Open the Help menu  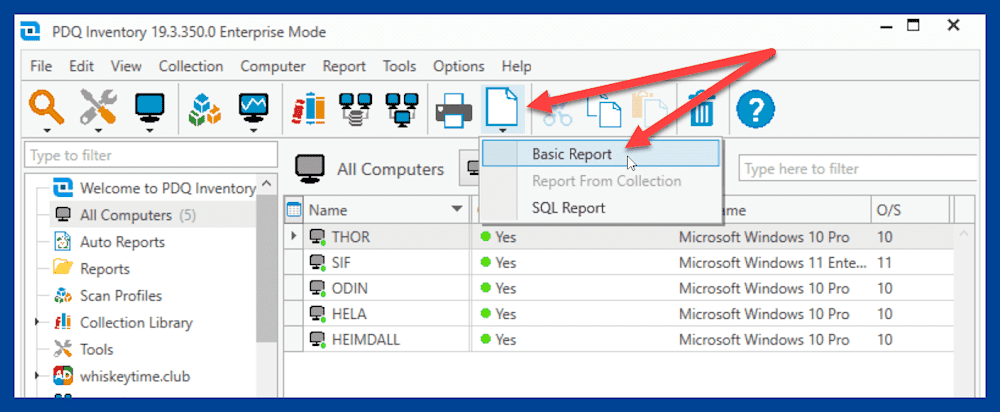click(x=517, y=66)
